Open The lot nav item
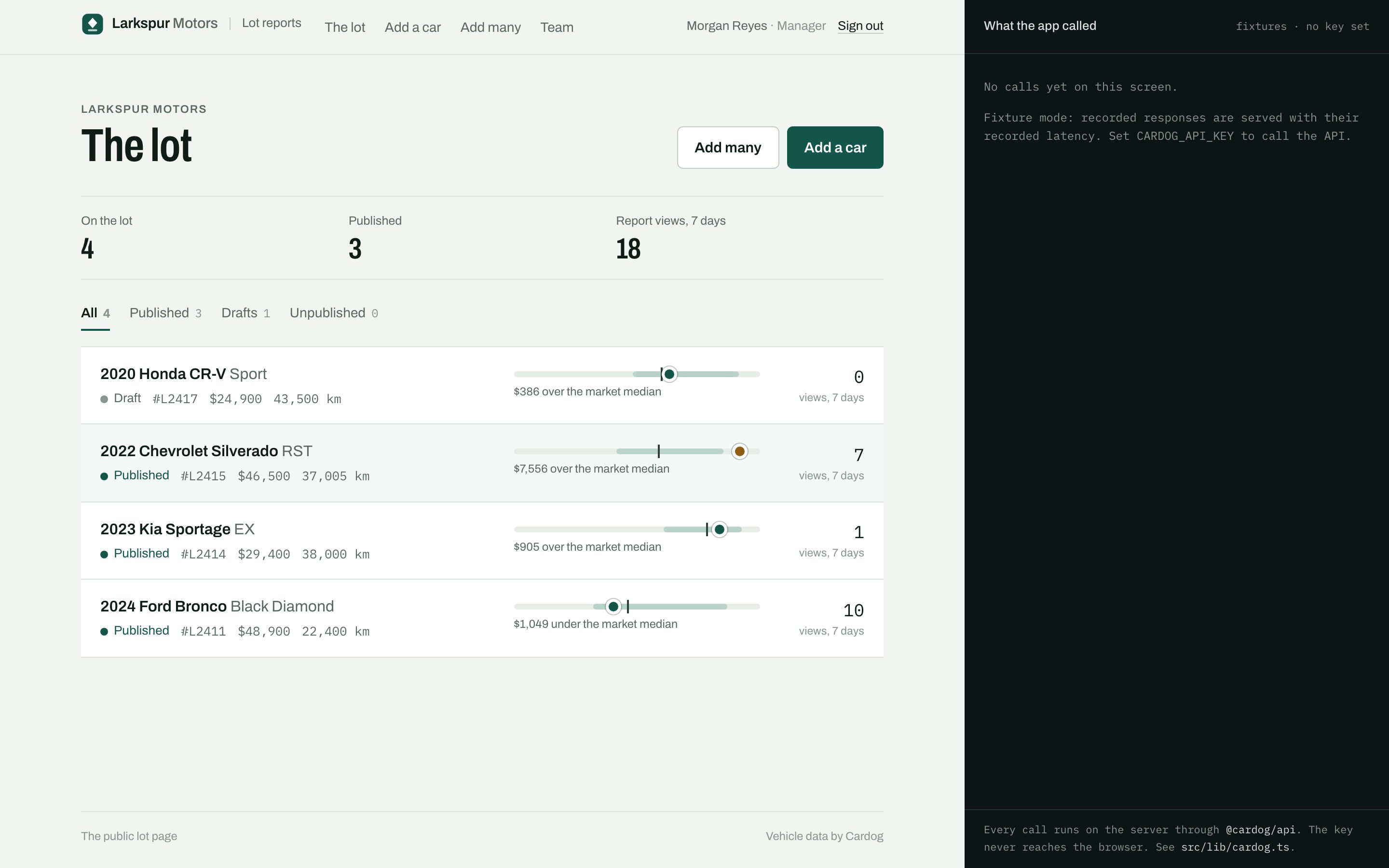 pos(344,27)
